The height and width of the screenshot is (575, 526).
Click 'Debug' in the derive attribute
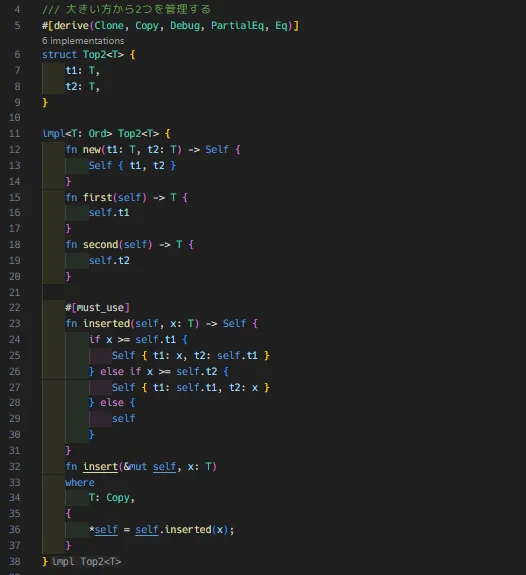click(185, 25)
